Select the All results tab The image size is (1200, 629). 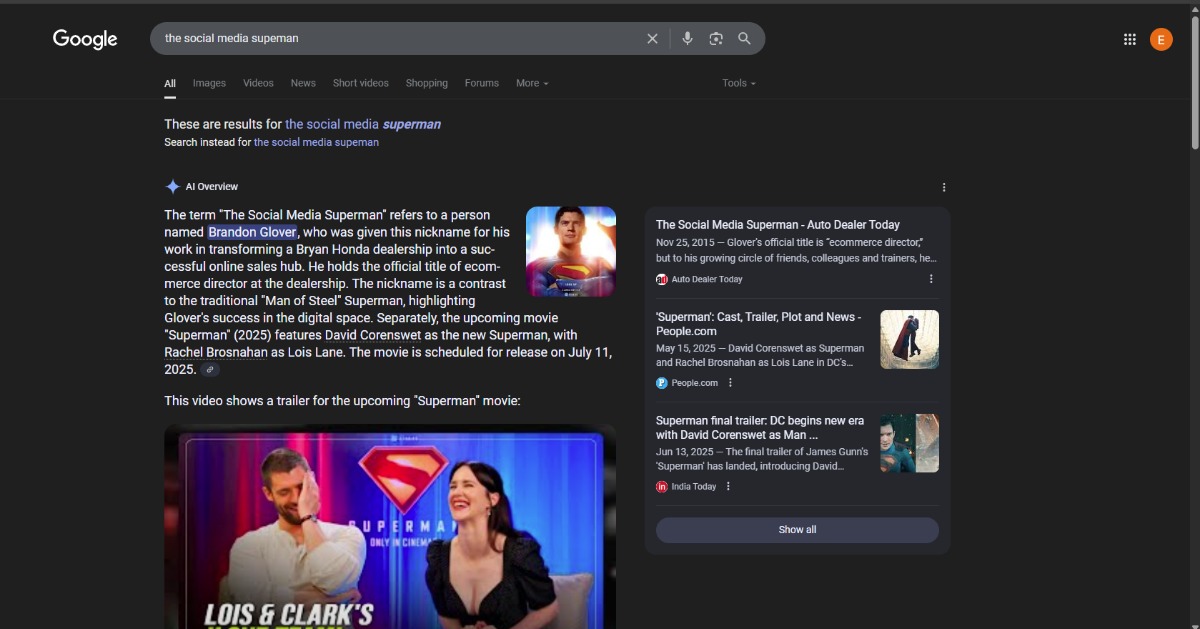170,84
